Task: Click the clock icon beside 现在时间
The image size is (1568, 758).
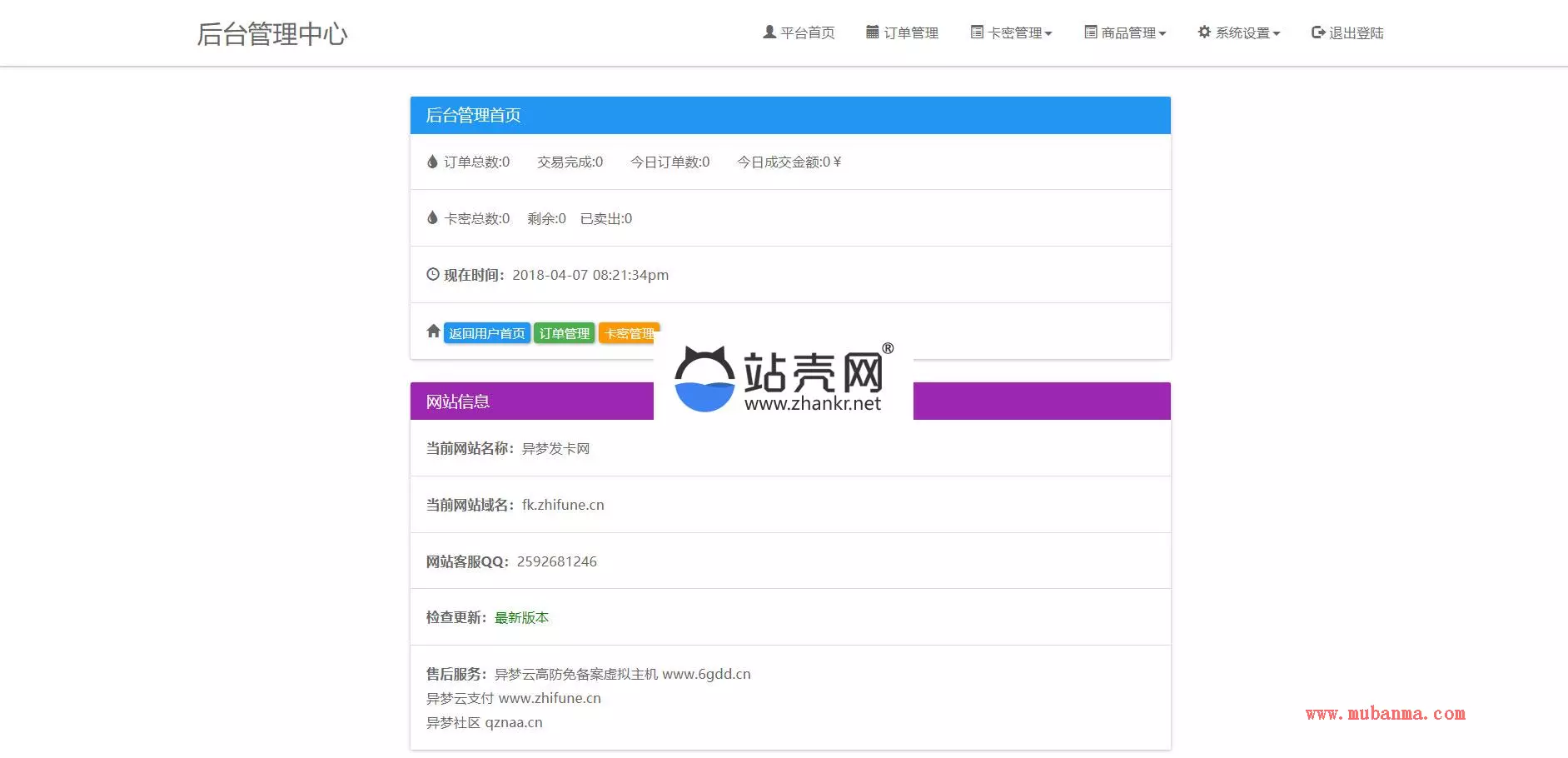Action: pyautogui.click(x=433, y=274)
